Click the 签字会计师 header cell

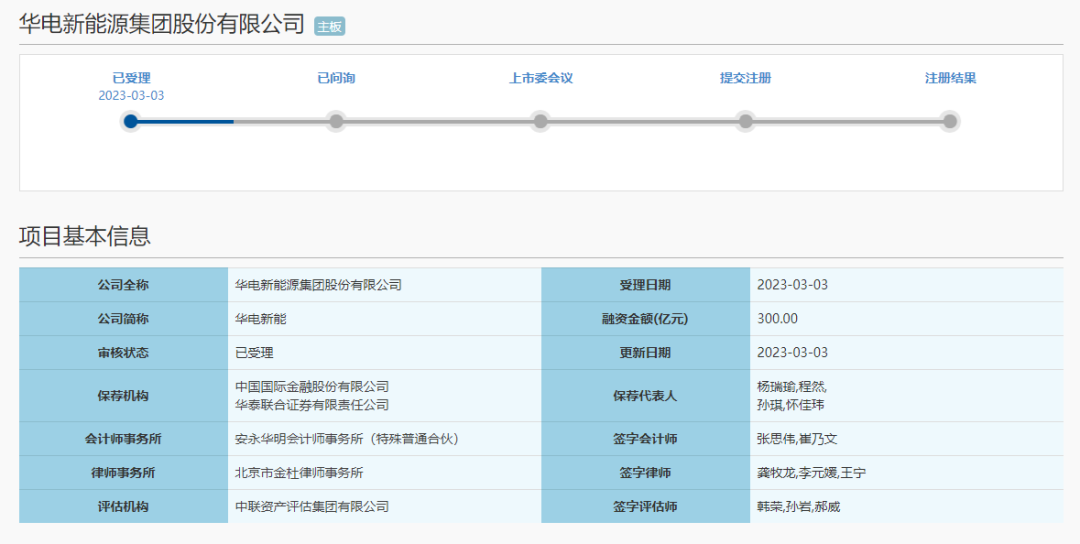point(645,439)
